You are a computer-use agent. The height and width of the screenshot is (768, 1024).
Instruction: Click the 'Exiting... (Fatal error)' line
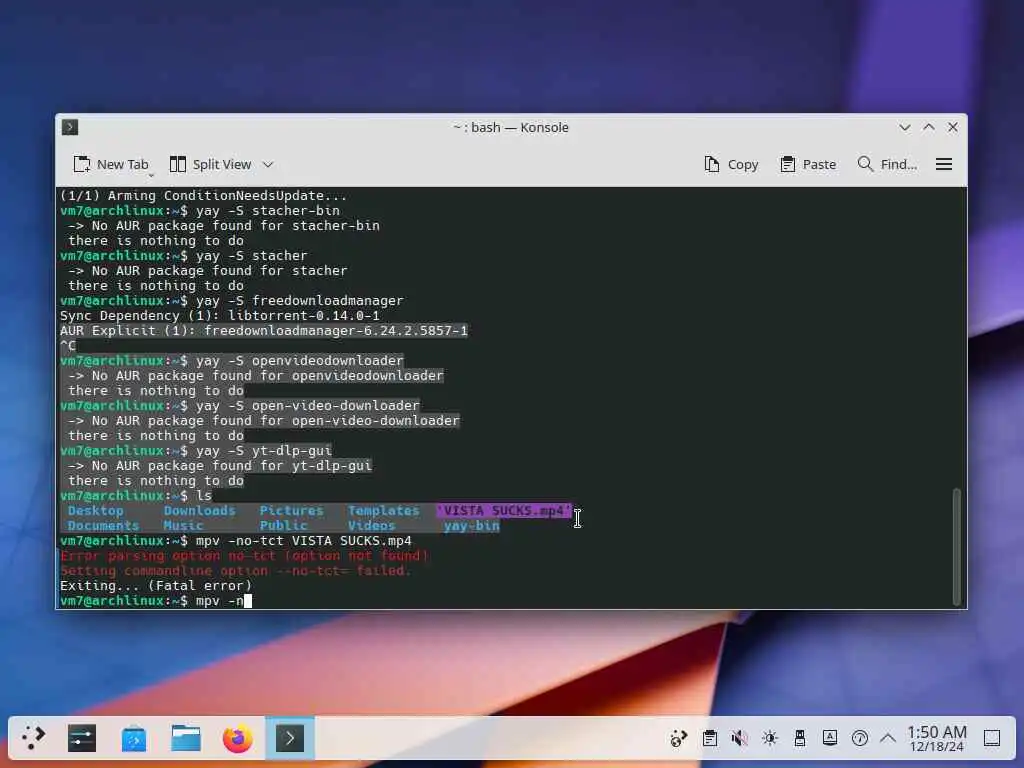point(155,586)
